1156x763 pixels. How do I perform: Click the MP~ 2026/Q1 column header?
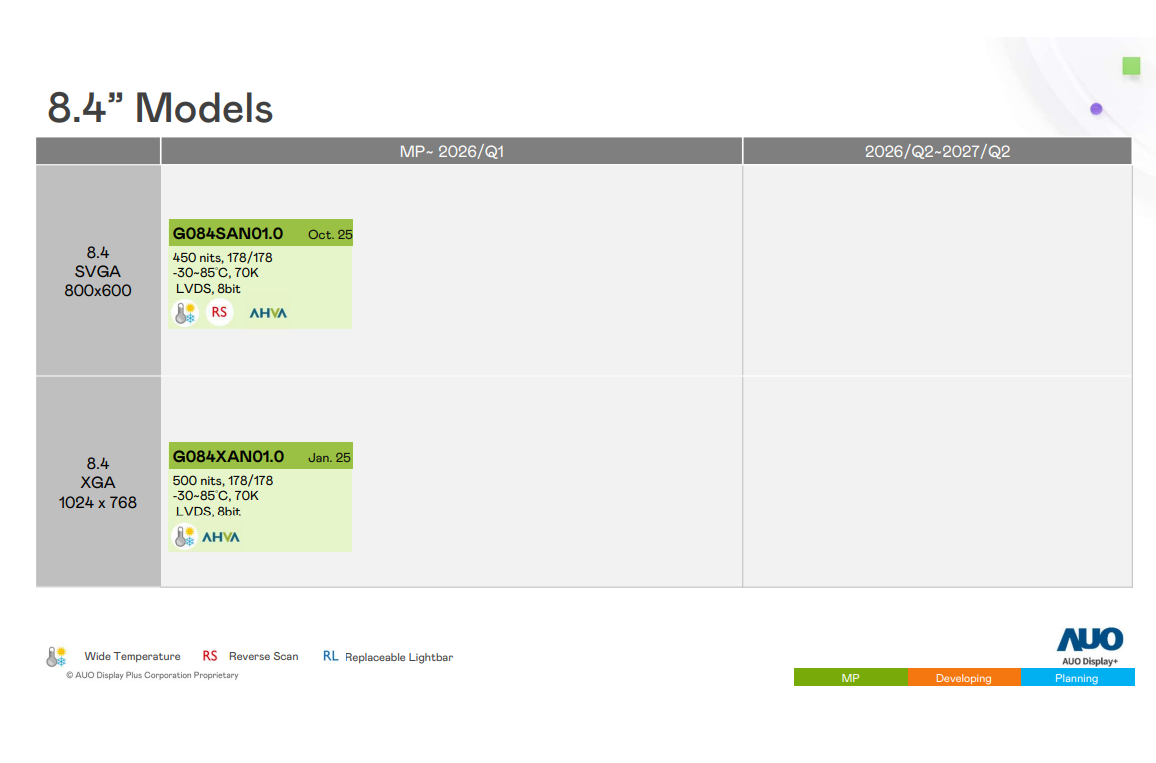tap(451, 151)
